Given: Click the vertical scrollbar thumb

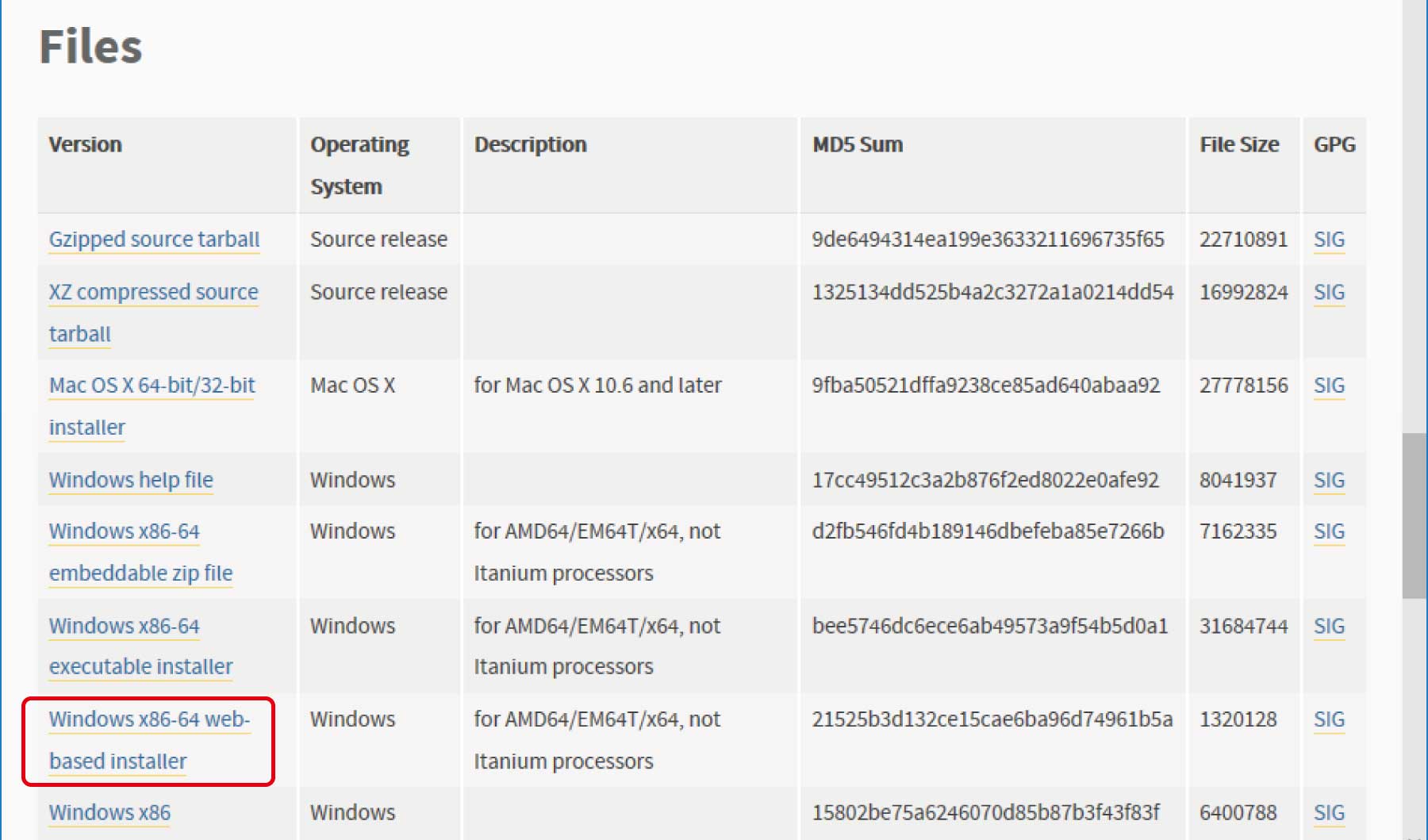Looking at the screenshot, I should click(x=1415, y=516).
